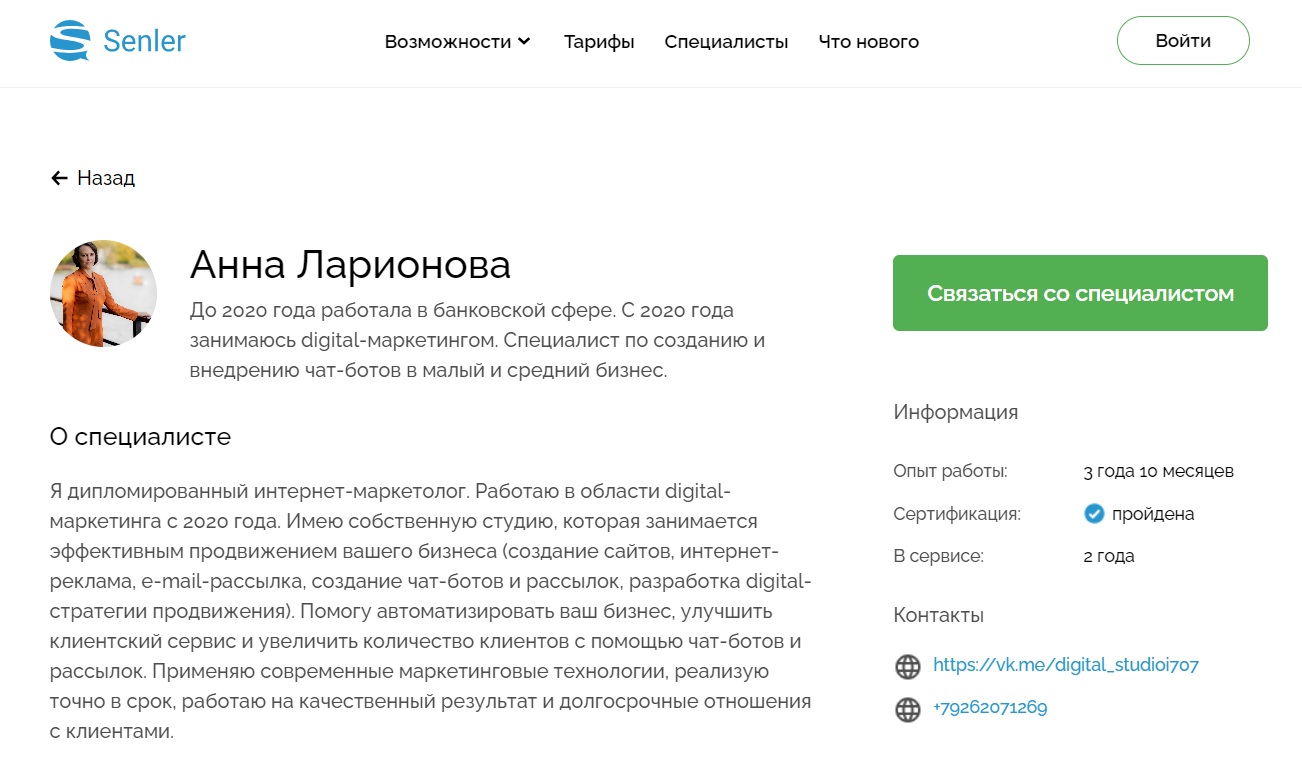
Task: Click the Senler brand name text
Action: pyautogui.click(x=145, y=41)
